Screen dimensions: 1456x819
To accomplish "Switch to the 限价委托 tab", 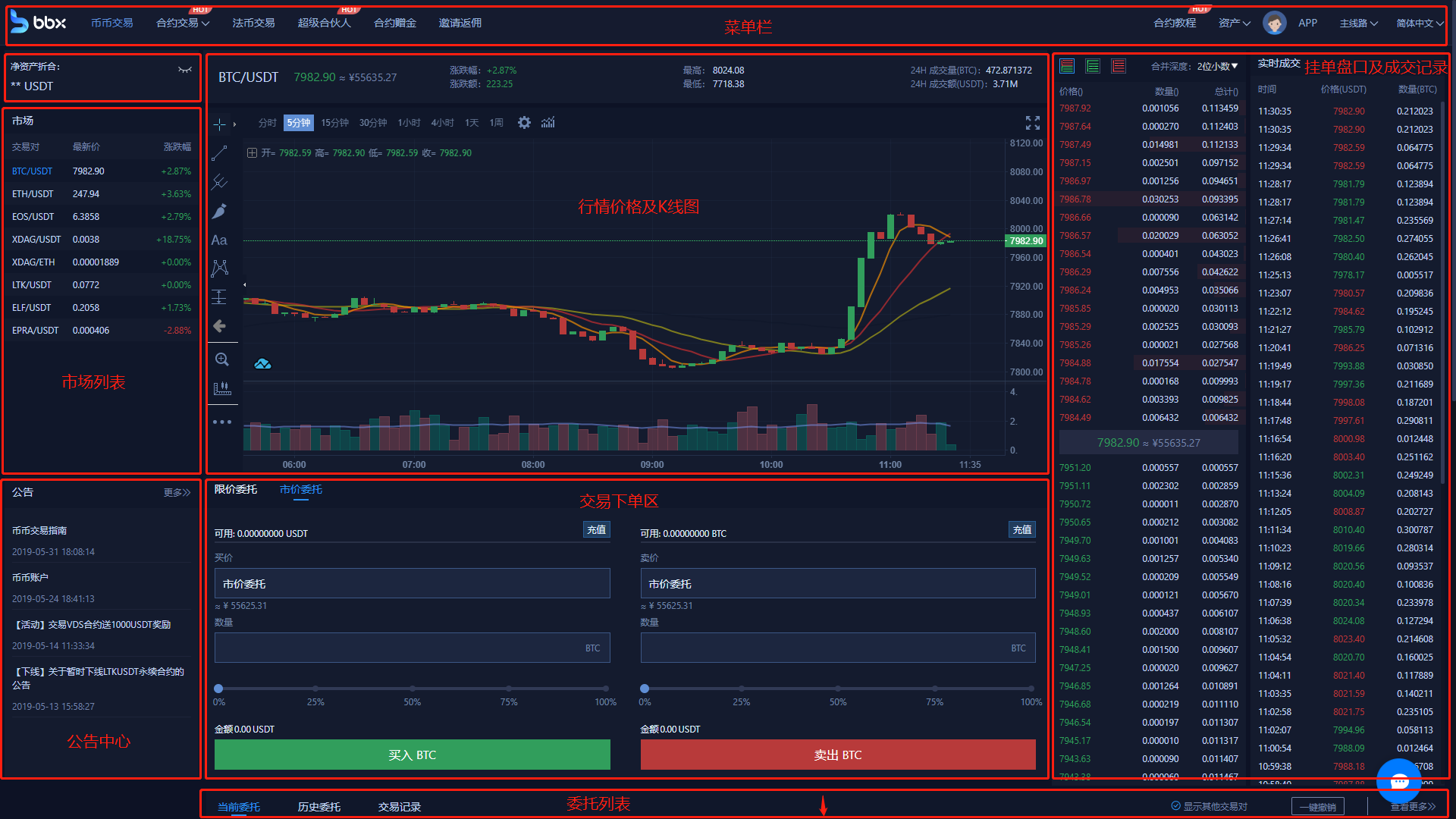I will click(x=236, y=489).
